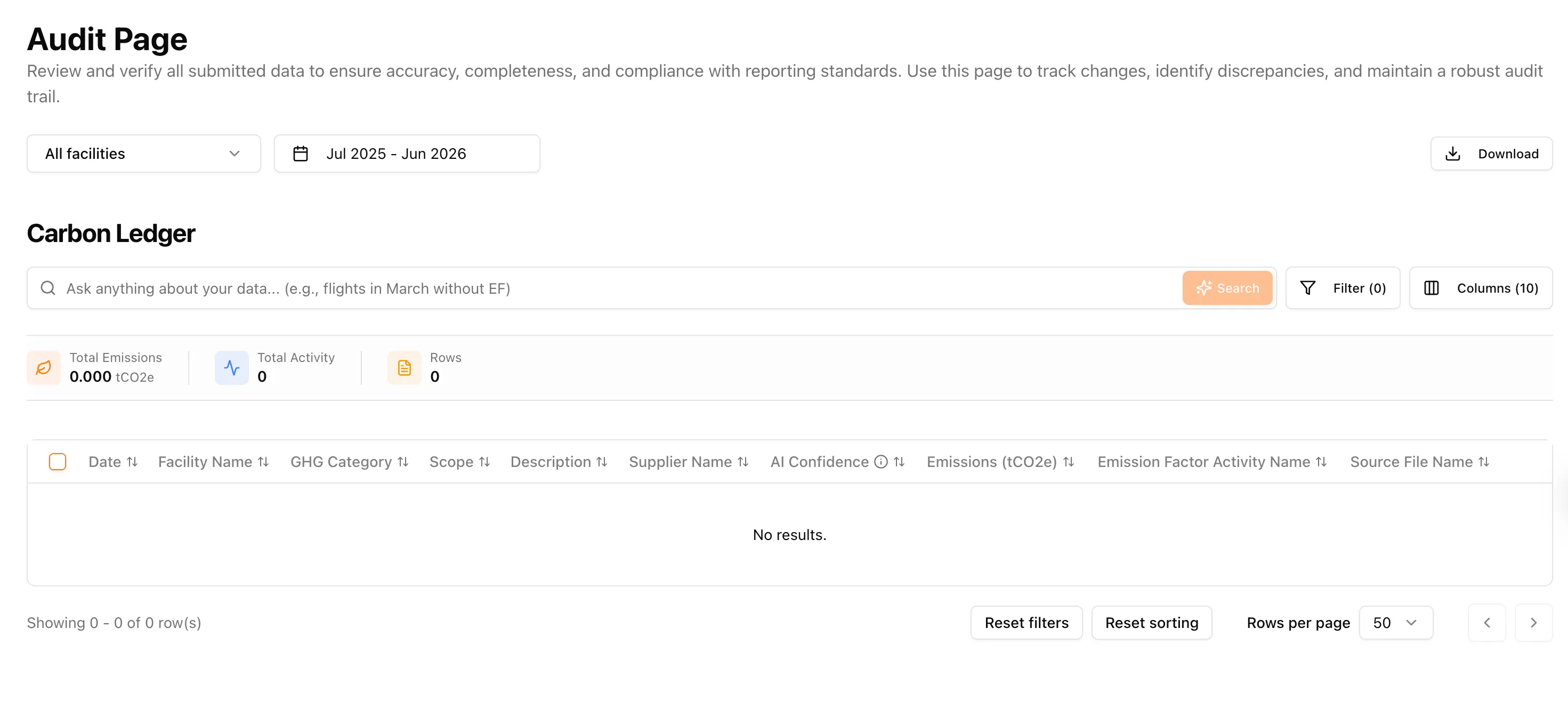
Task: Click the funnel icon on the Filter button
Action: click(x=1308, y=288)
